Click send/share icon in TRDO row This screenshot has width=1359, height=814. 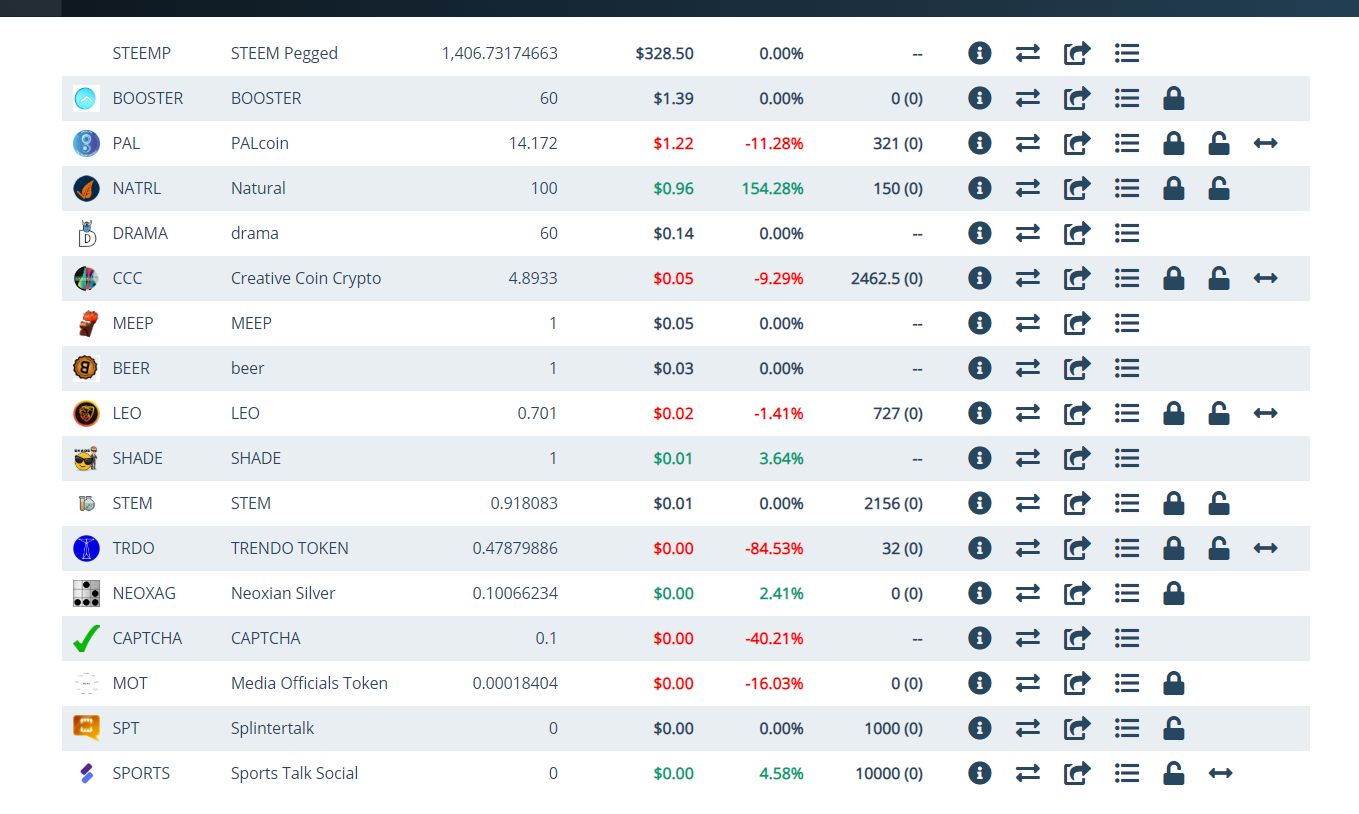click(1076, 548)
